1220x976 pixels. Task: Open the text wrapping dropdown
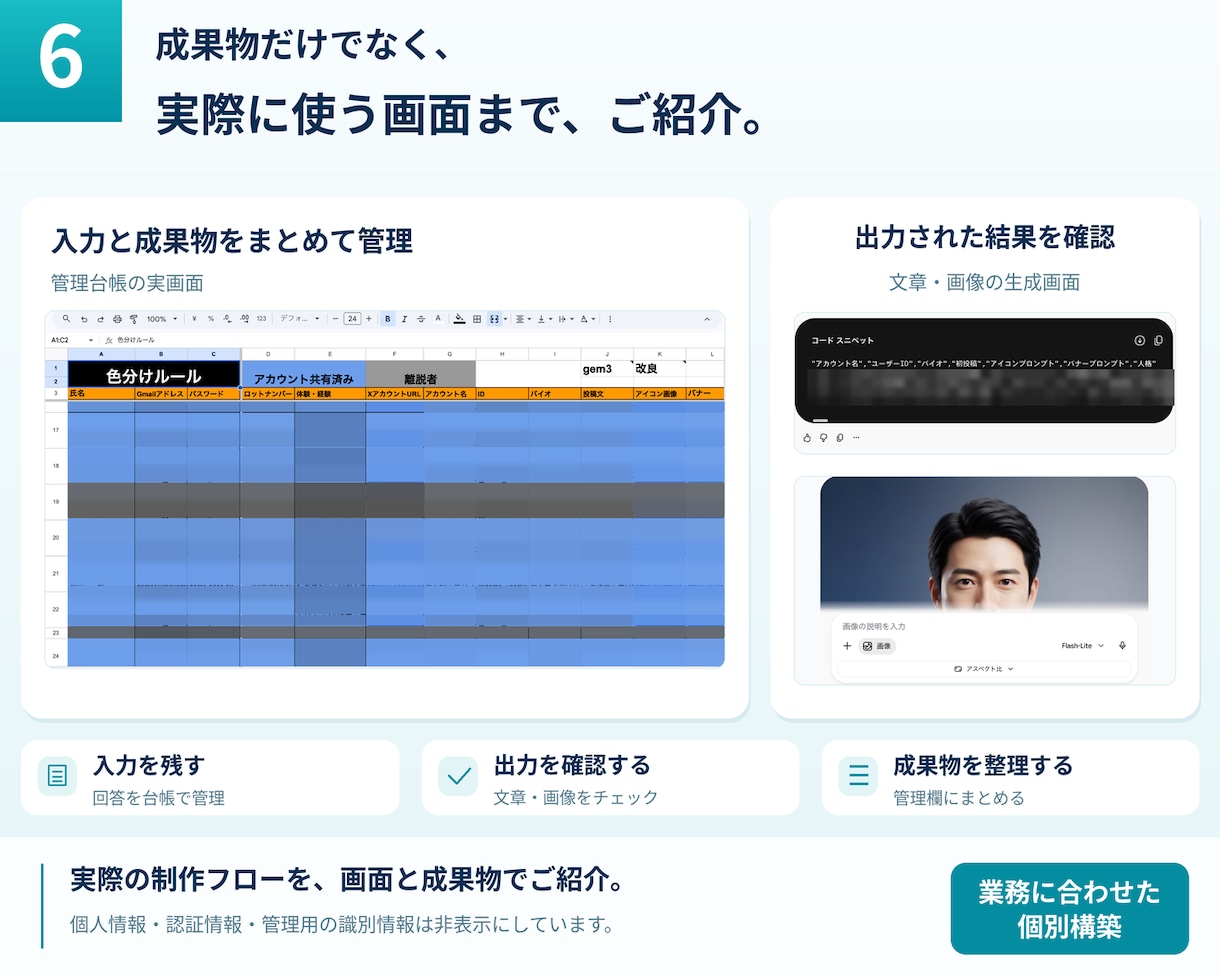point(565,319)
